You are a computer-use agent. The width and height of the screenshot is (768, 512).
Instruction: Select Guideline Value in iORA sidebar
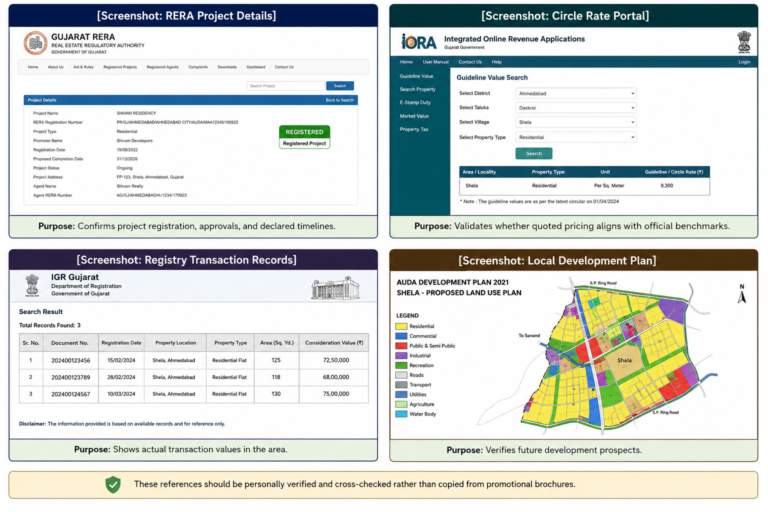tap(416, 76)
